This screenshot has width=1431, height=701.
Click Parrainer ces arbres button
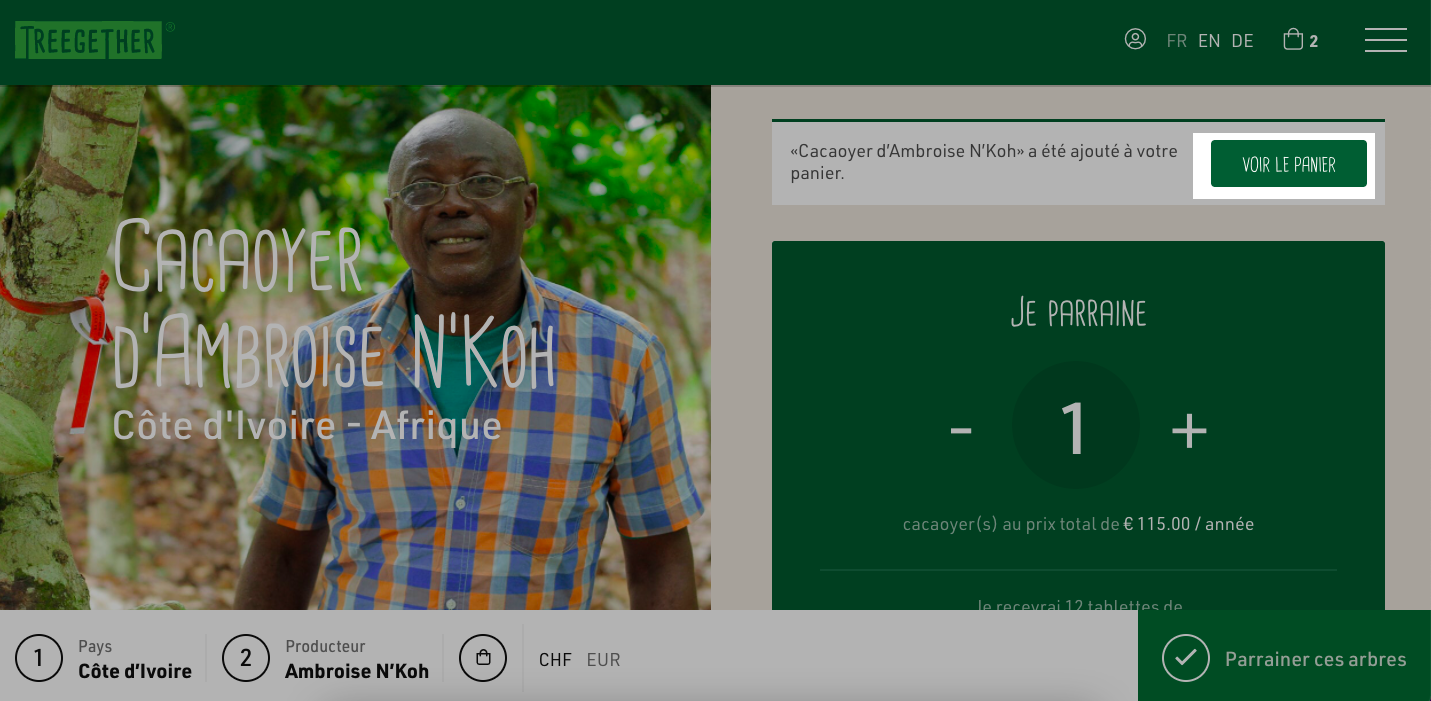pos(1284,656)
